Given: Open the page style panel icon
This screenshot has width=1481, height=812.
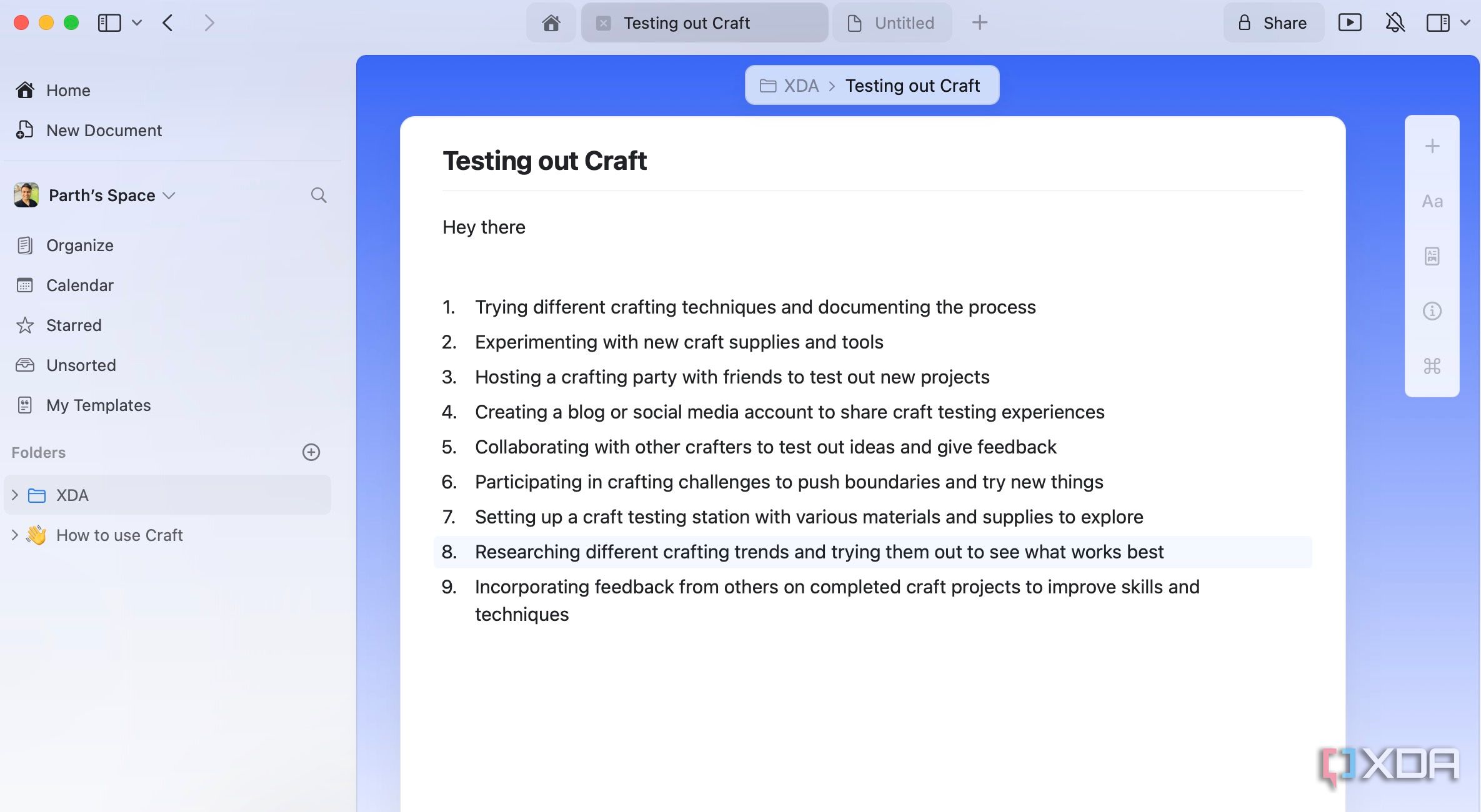Looking at the screenshot, I should click(1432, 256).
